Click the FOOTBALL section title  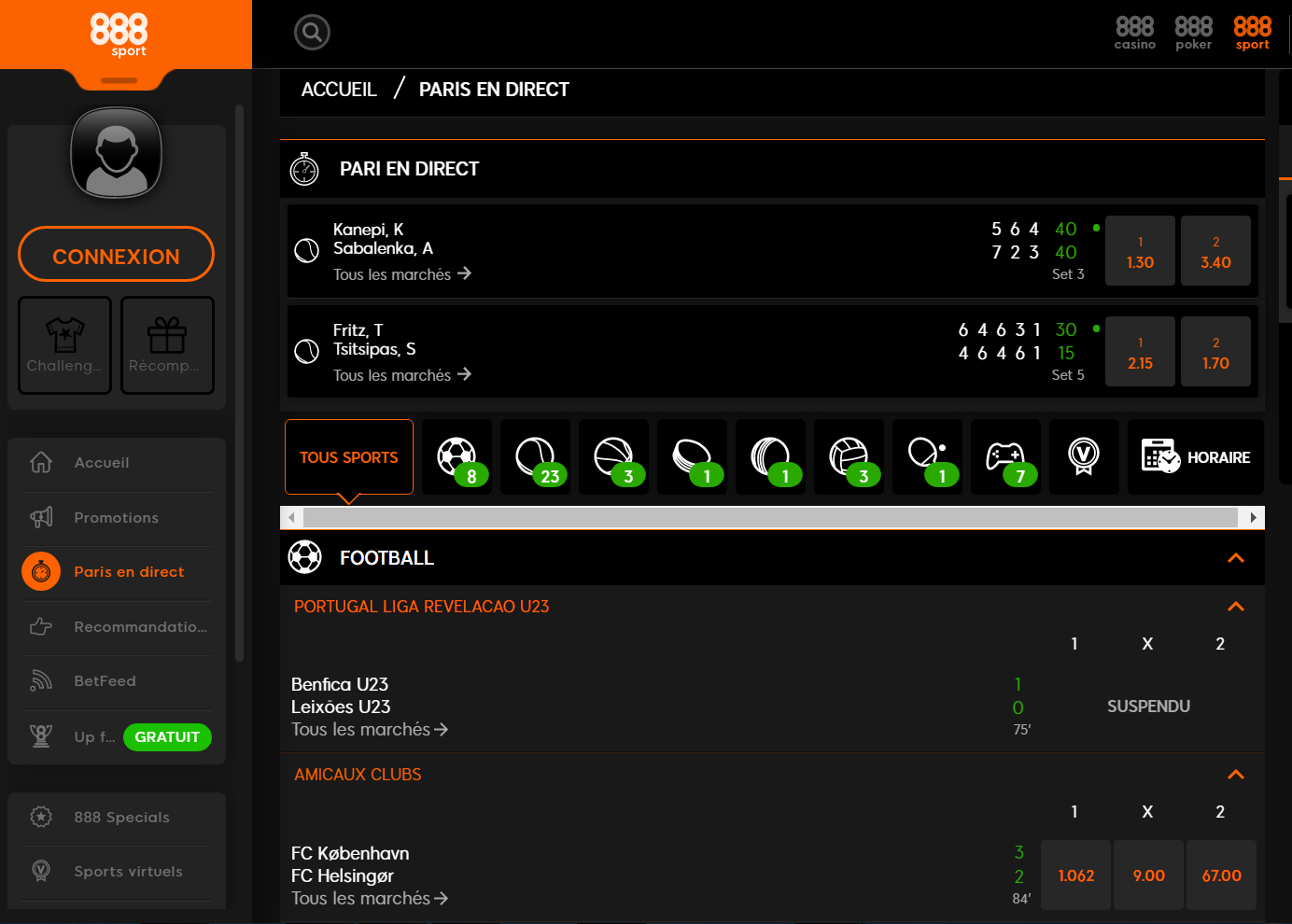pyautogui.click(x=386, y=558)
